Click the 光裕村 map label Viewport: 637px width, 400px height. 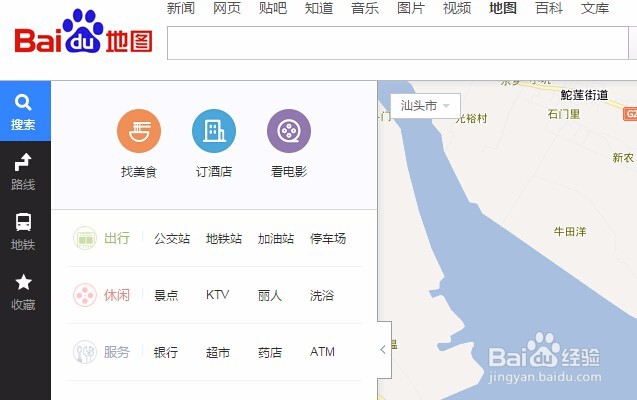point(471,119)
